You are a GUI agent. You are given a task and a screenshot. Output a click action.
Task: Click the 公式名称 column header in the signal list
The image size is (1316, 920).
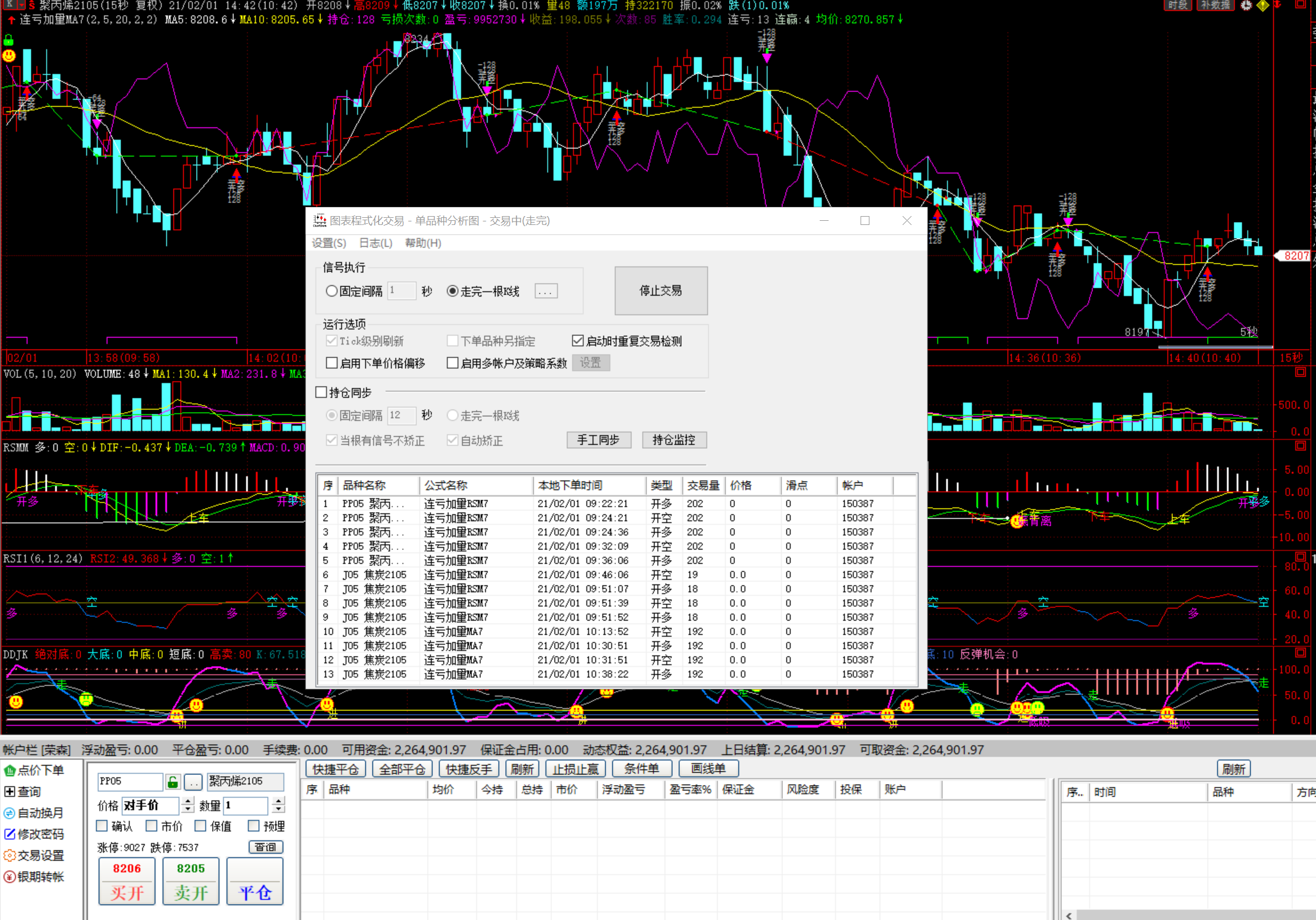point(476,485)
